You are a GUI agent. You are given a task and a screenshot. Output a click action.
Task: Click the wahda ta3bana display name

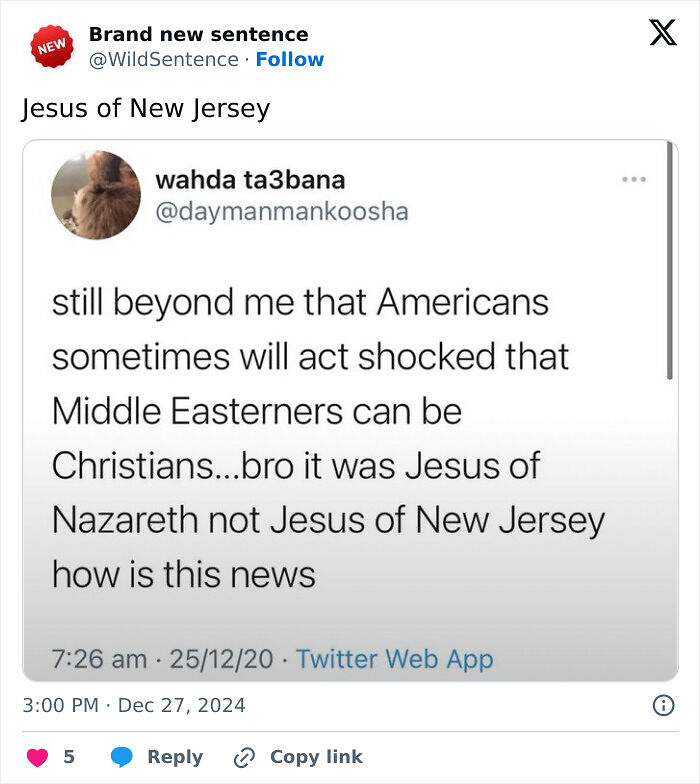[x=250, y=180]
